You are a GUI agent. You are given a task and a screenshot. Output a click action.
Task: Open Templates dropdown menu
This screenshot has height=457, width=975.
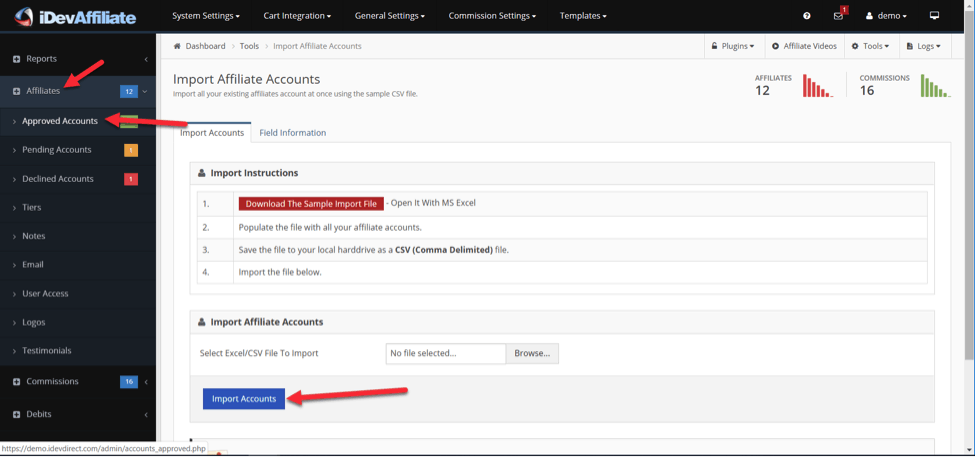(583, 16)
